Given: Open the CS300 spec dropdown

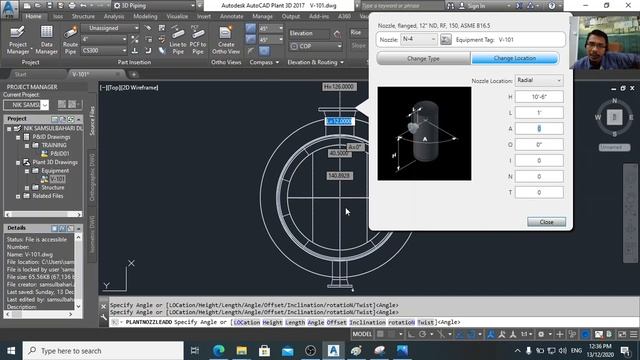Looking at the screenshot, I should tap(104, 51).
